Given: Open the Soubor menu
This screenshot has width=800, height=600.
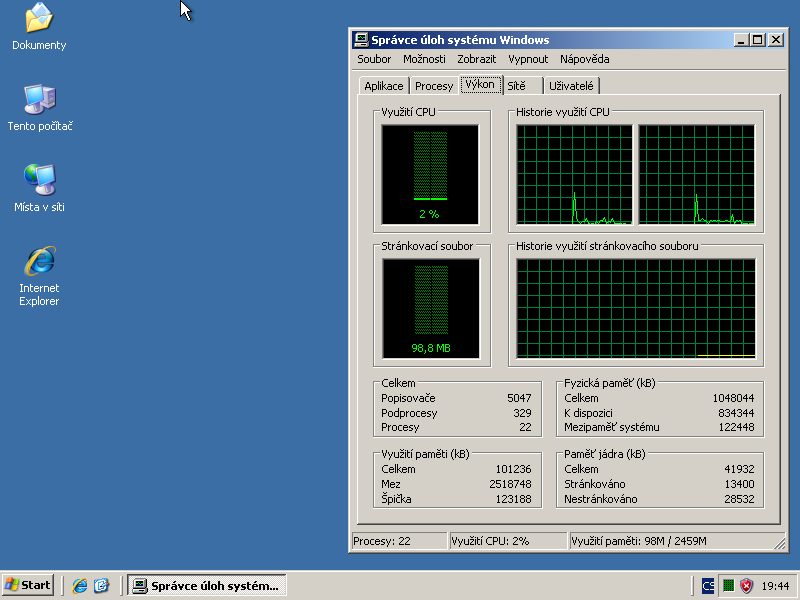Looking at the screenshot, I should point(374,59).
